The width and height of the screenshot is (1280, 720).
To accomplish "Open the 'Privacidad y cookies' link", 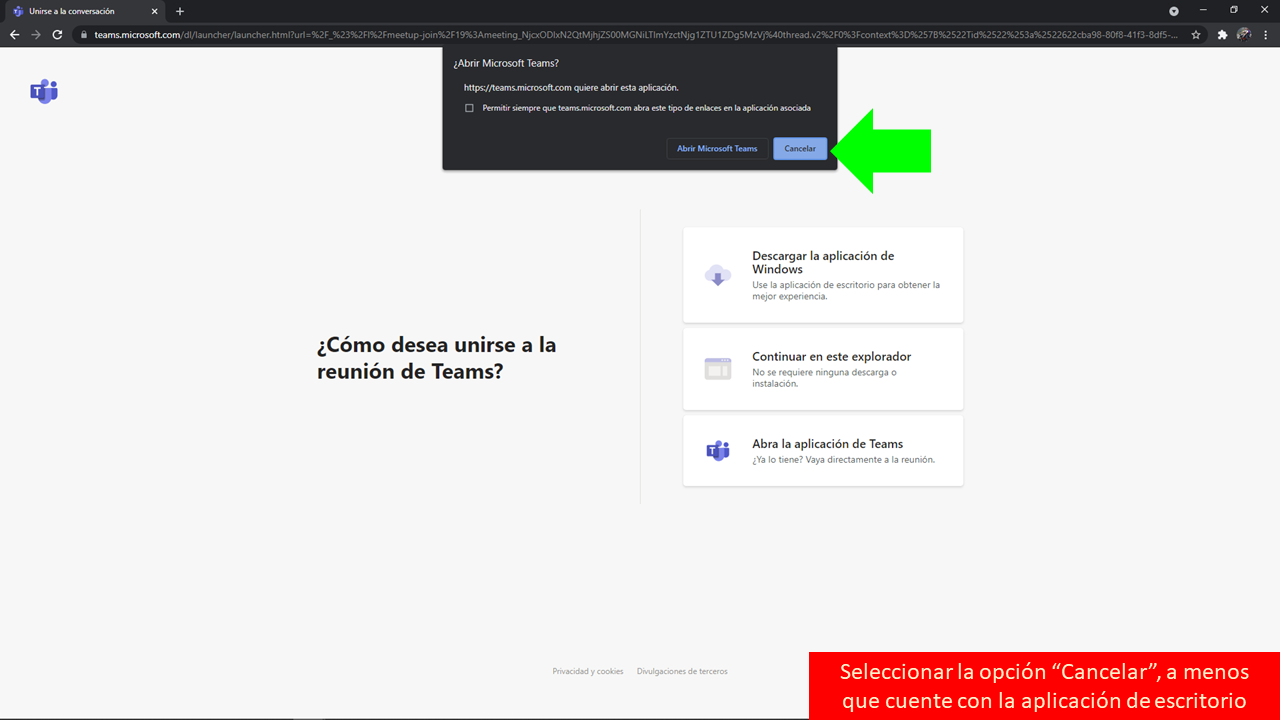I will (x=588, y=671).
